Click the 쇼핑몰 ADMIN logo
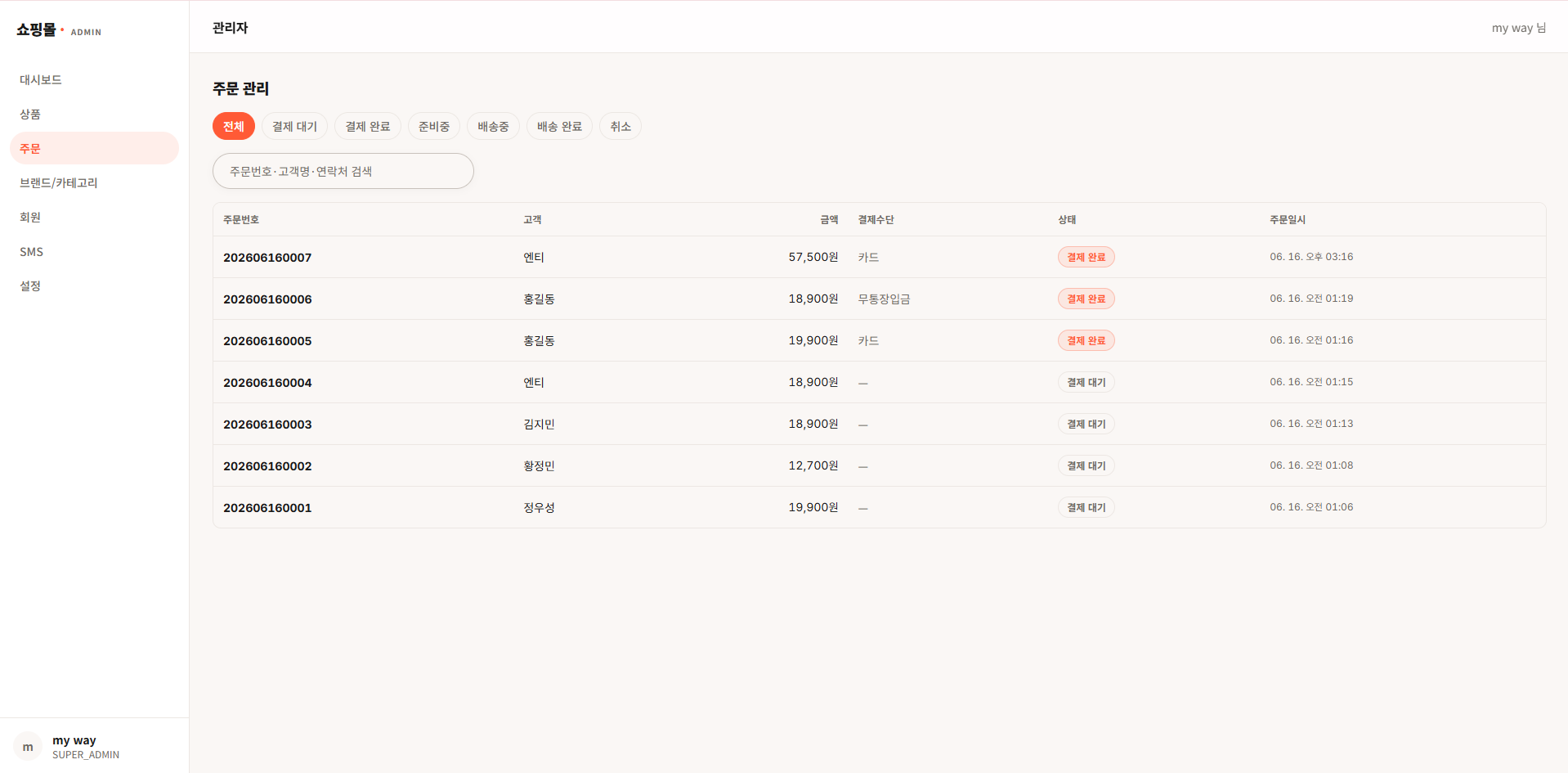The height and width of the screenshot is (773, 1568). point(59,30)
